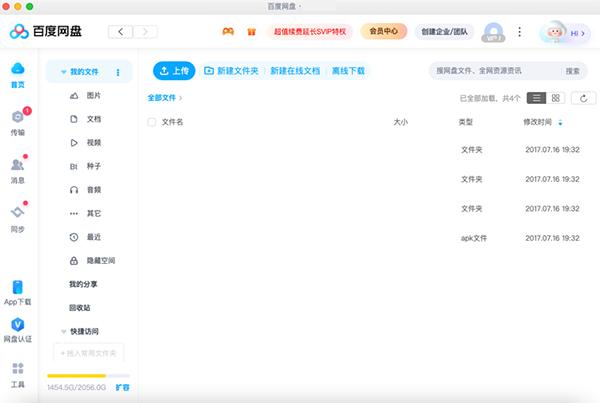
Task: Click the 上传 upload button
Action: point(174,71)
